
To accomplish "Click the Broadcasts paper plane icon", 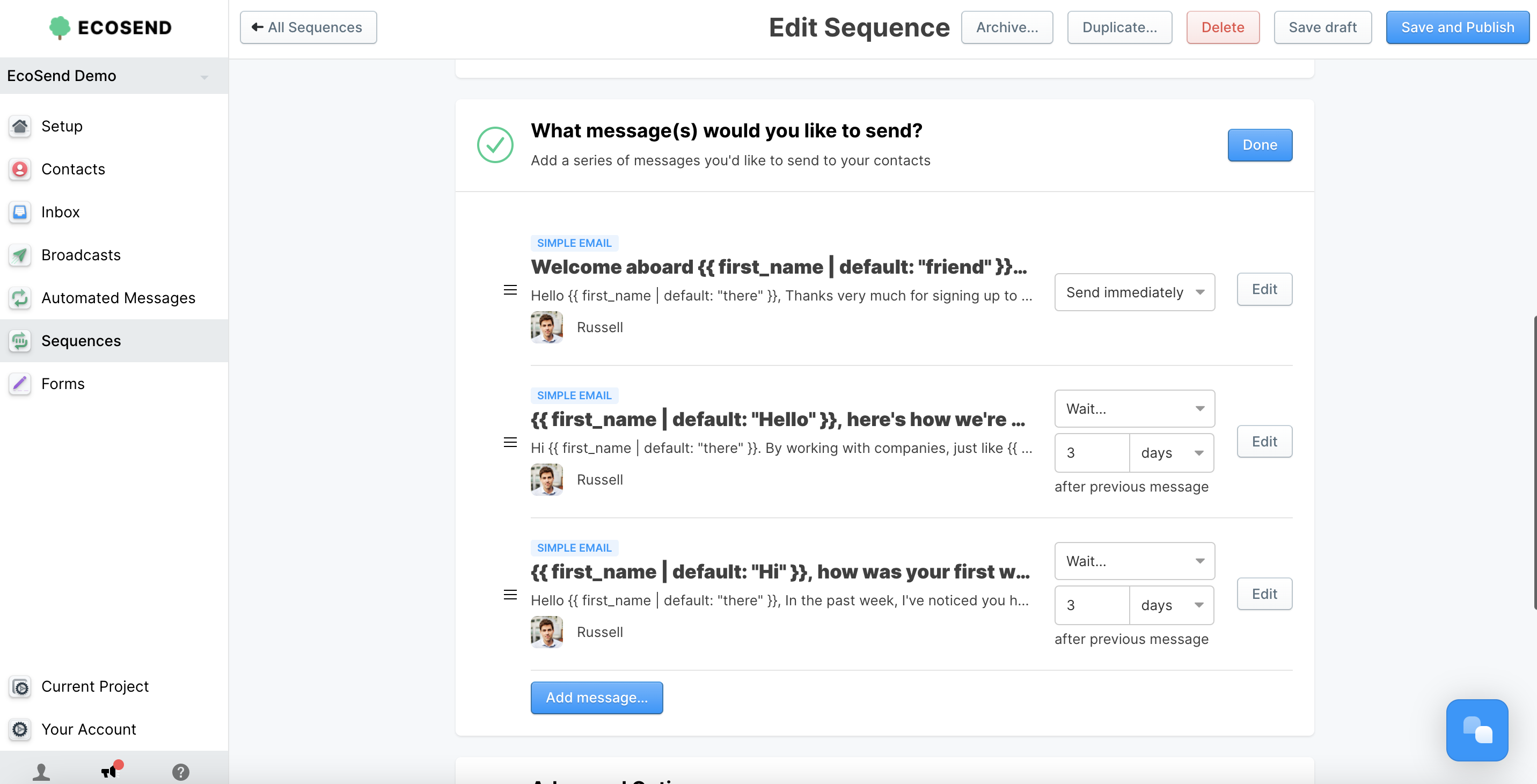I will coord(20,255).
